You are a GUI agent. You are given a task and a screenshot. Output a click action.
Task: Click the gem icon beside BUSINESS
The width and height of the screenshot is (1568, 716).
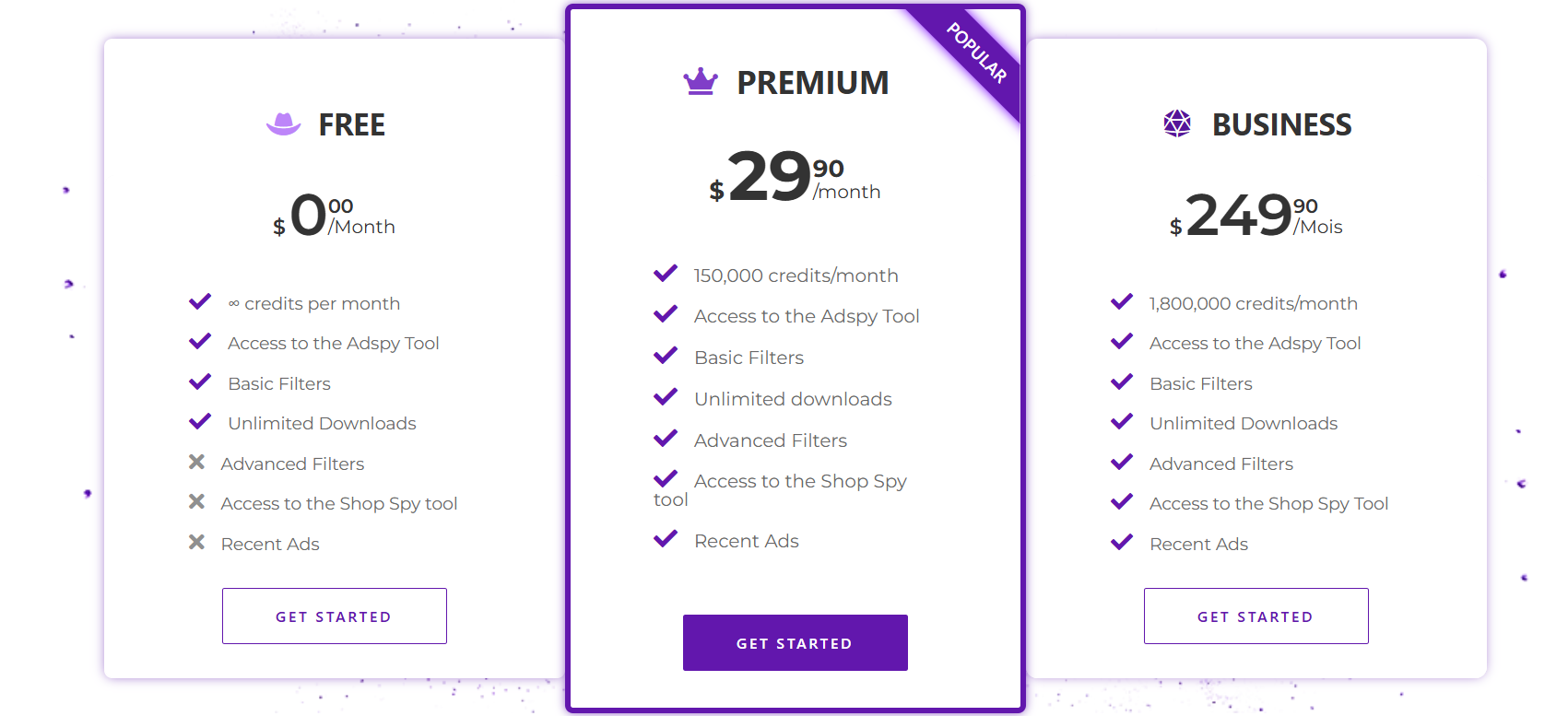click(x=1177, y=123)
